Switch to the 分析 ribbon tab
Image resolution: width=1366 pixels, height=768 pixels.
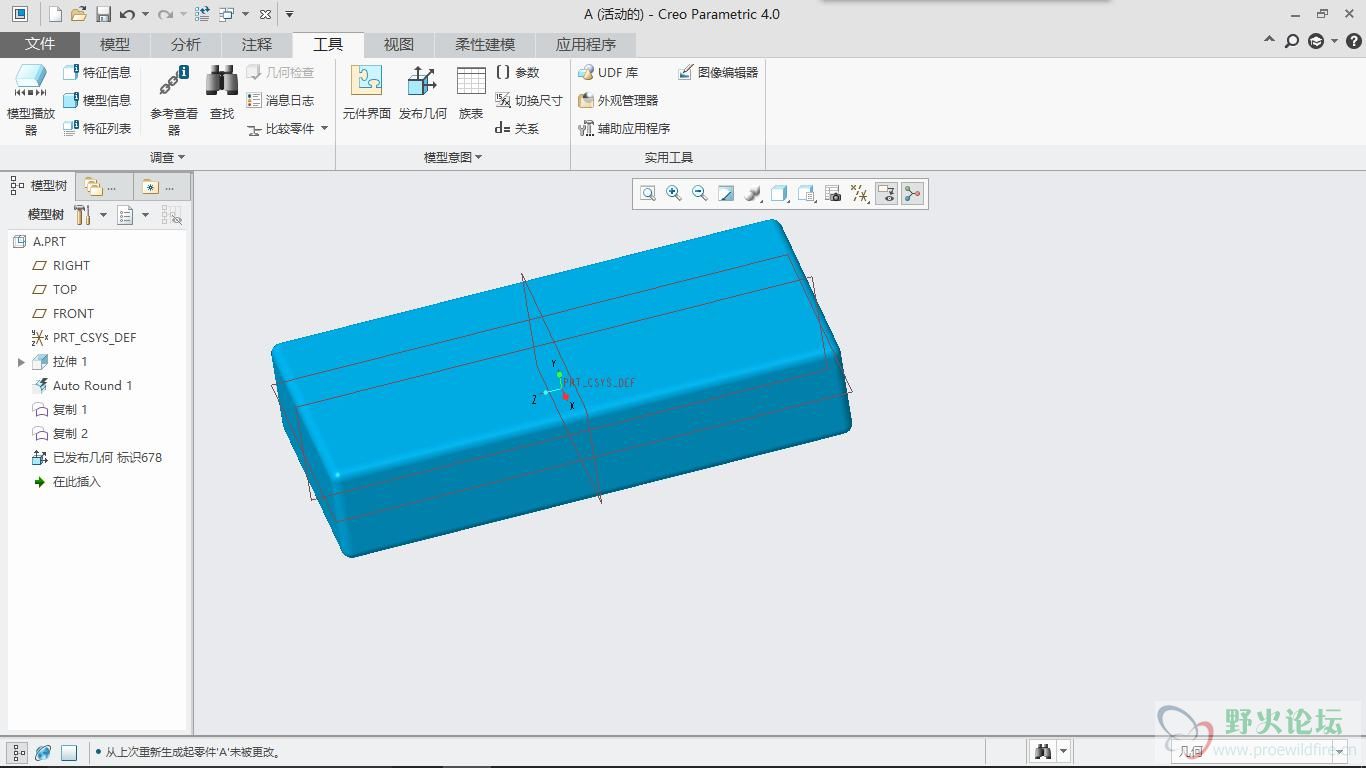coord(186,44)
